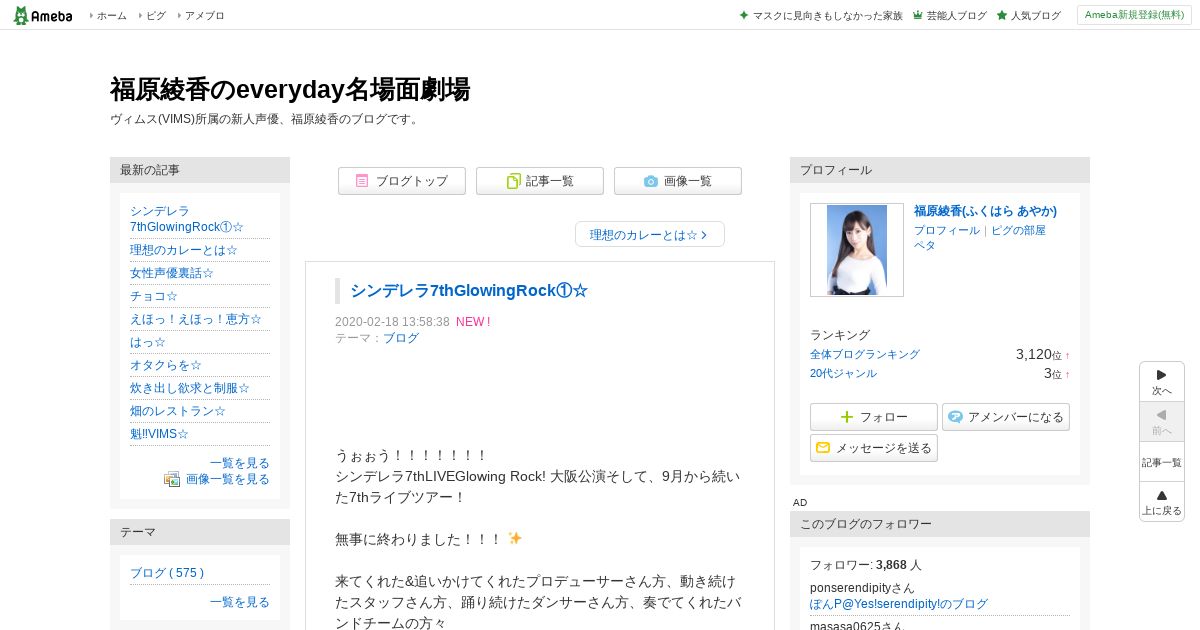The width and height of the screenshot is (1200, 630).
Task: Open sidebar entry チョコ☆
Action: pyautogui.click(x=154, y=296)
